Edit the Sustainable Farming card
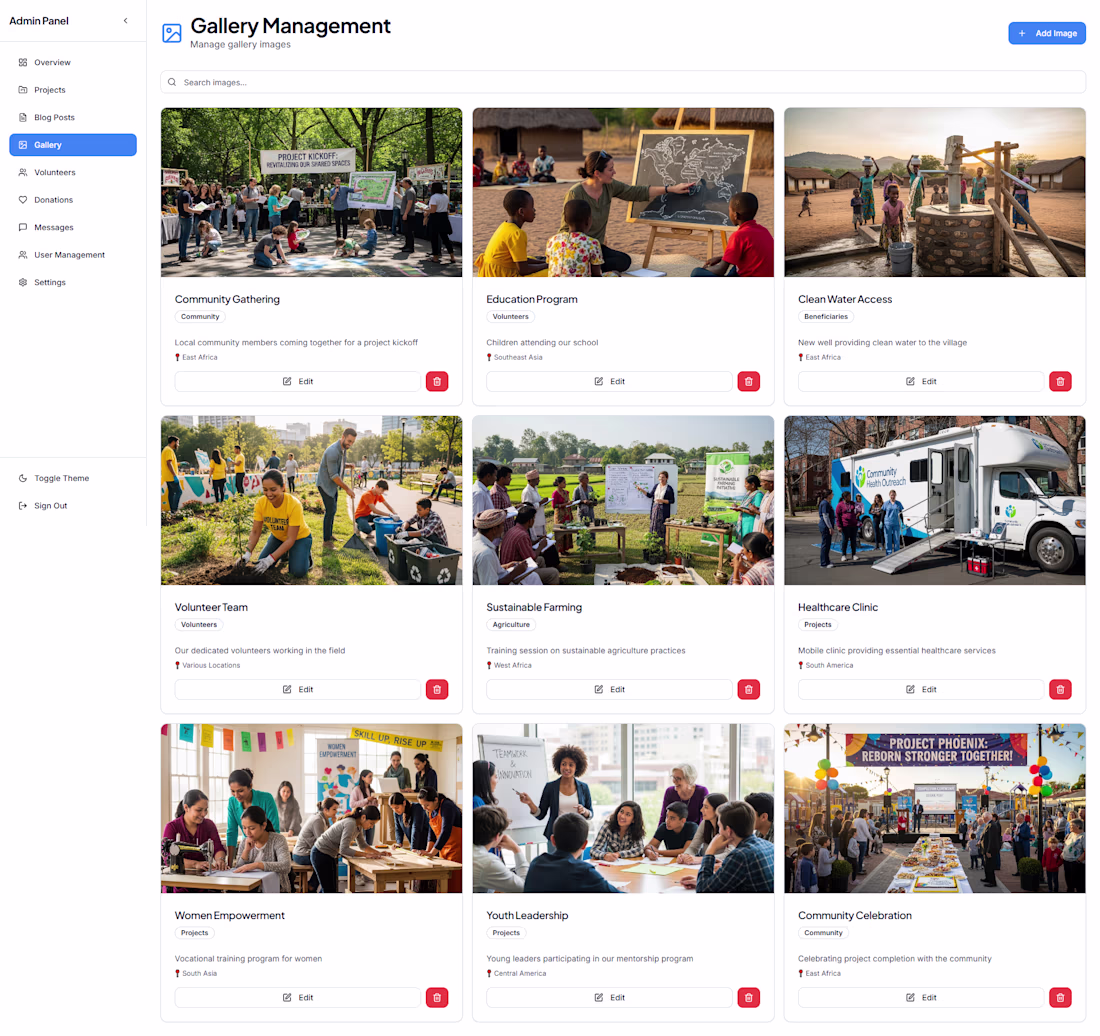The height and width of the screenshot is (1036, 1100). (609, 689)
